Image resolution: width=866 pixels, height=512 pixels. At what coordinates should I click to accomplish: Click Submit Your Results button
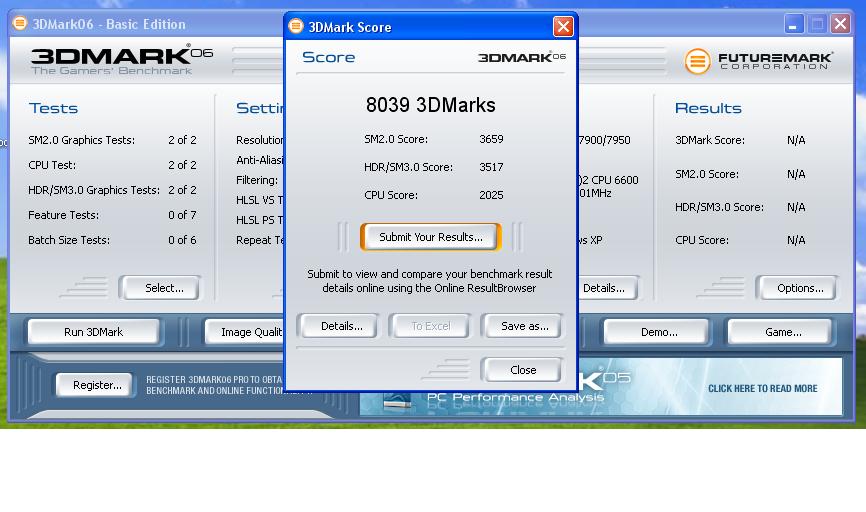tap(431, 237)
